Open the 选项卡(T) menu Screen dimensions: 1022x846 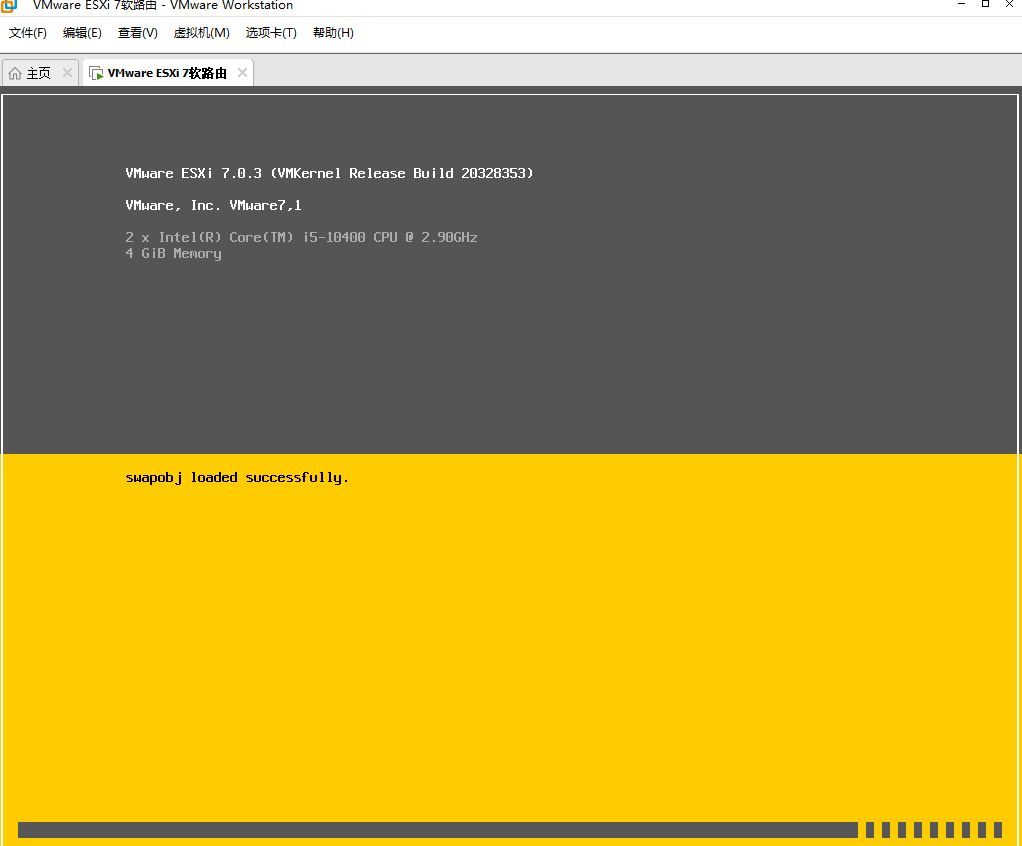tap(271, 33)
